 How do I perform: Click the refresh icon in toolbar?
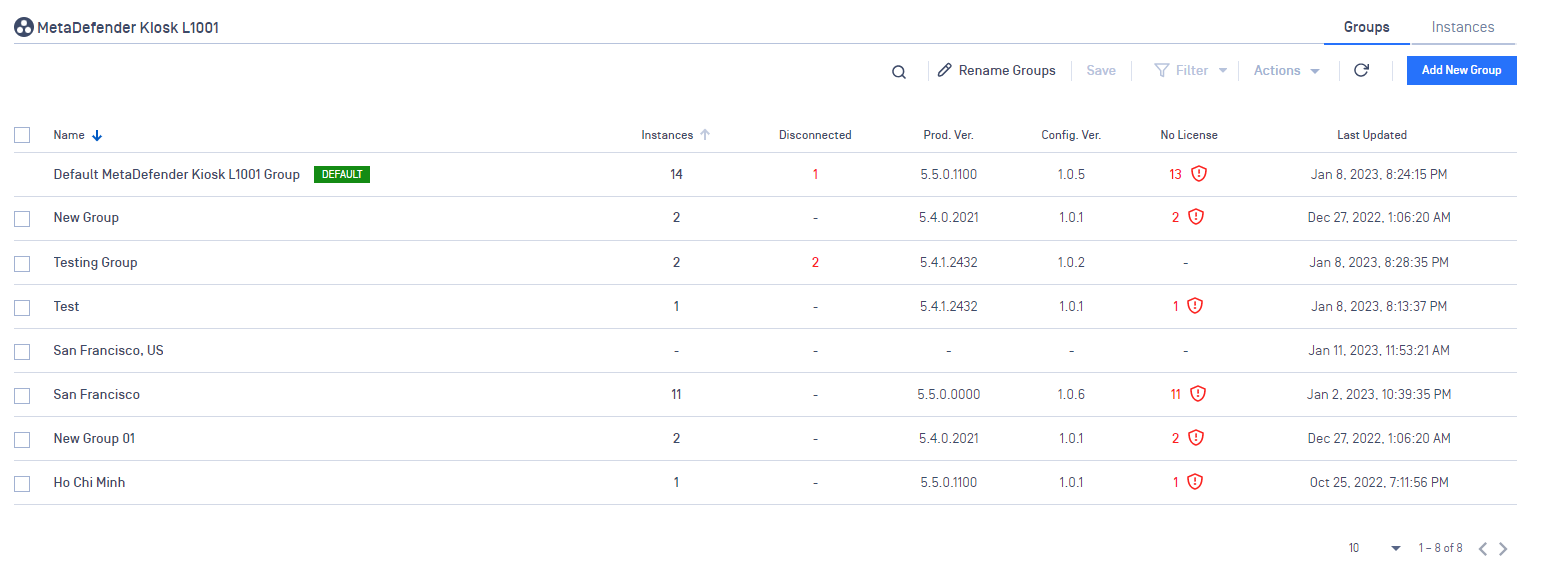pos(1361,70)
